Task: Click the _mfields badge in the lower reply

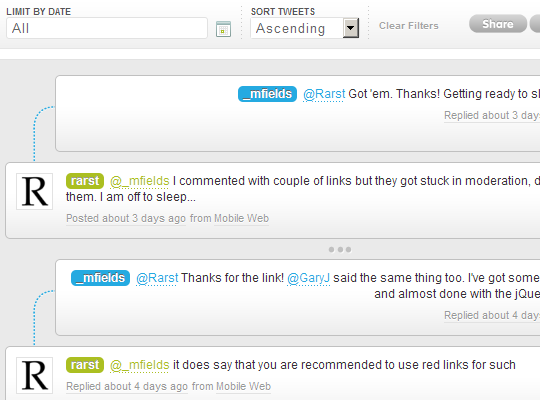Action: [100, 278]
